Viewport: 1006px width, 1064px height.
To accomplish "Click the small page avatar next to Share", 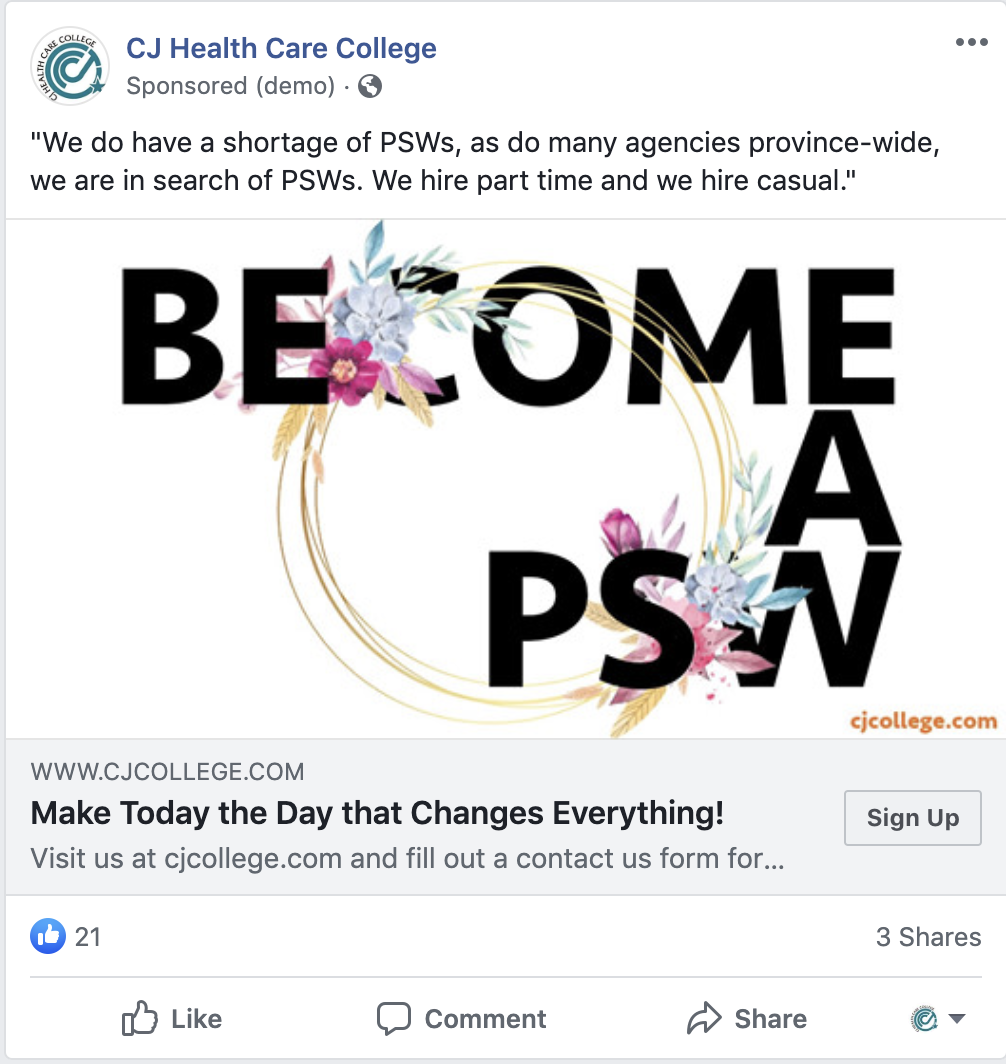I will click(x=925, y=1019).
